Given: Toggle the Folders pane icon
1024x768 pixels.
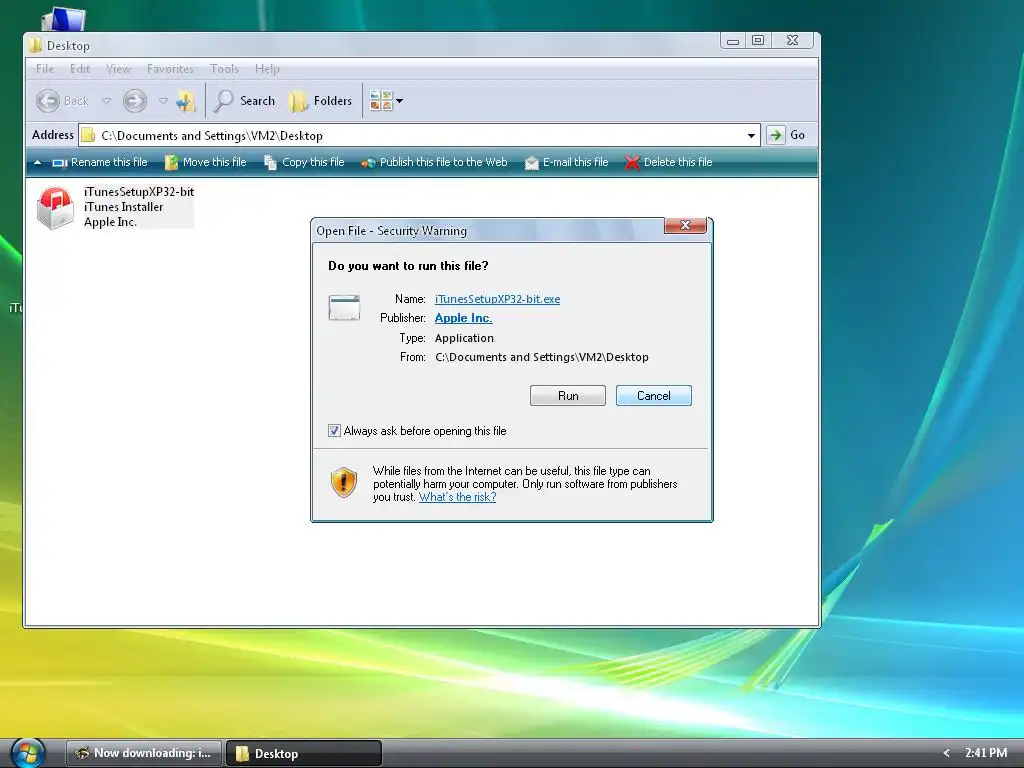Looking at the screenshot, I should (298, 101).
